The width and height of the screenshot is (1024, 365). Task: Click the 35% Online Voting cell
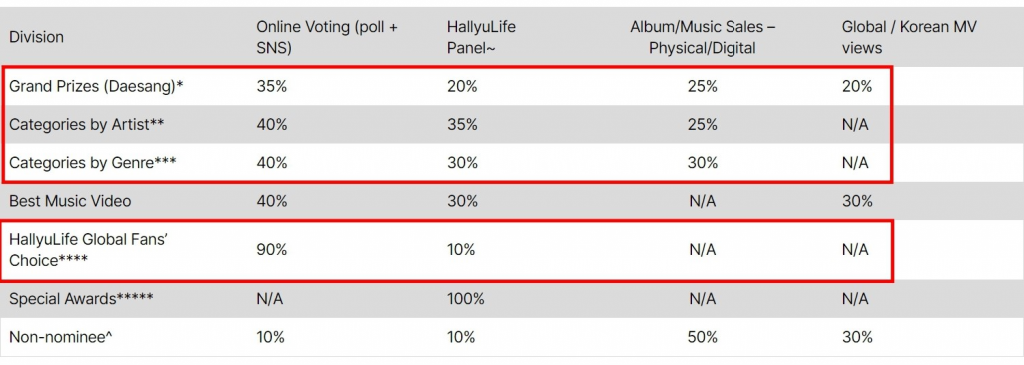click(x=271, y=87)
